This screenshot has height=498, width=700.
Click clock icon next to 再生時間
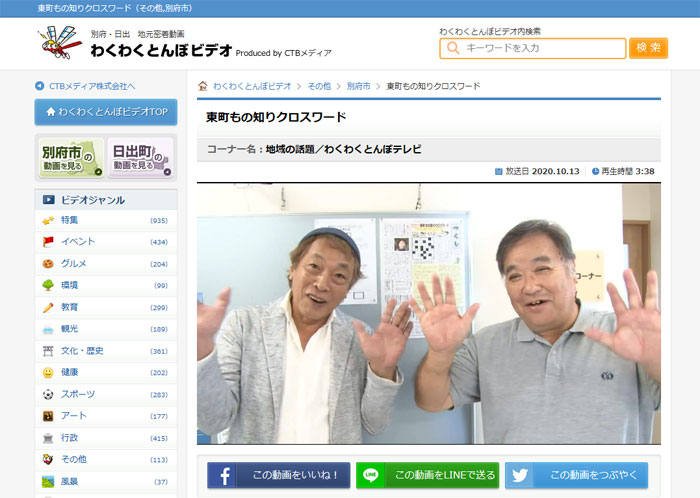coord(595,171)
